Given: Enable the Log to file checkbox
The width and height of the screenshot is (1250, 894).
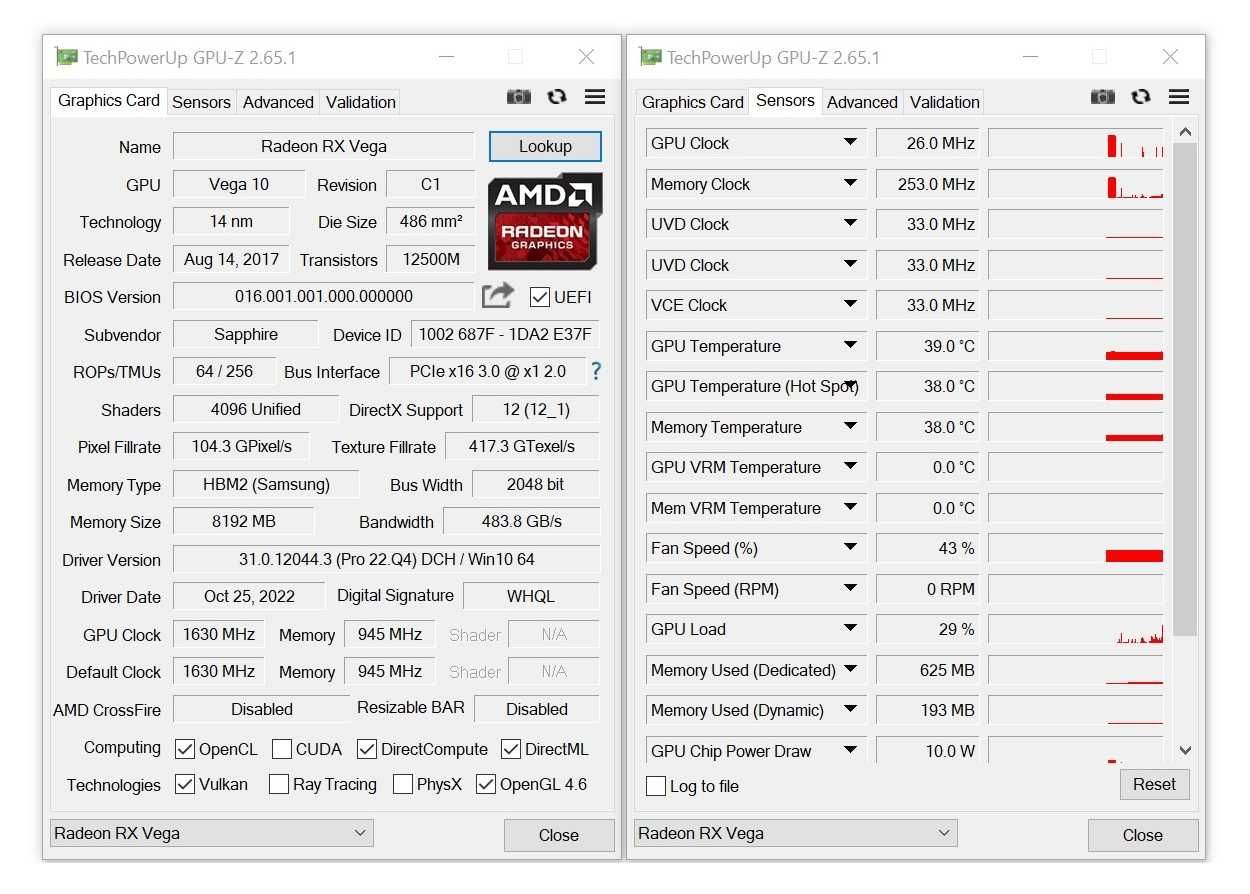Looking at the screenshot, I should tap(656, 786).
